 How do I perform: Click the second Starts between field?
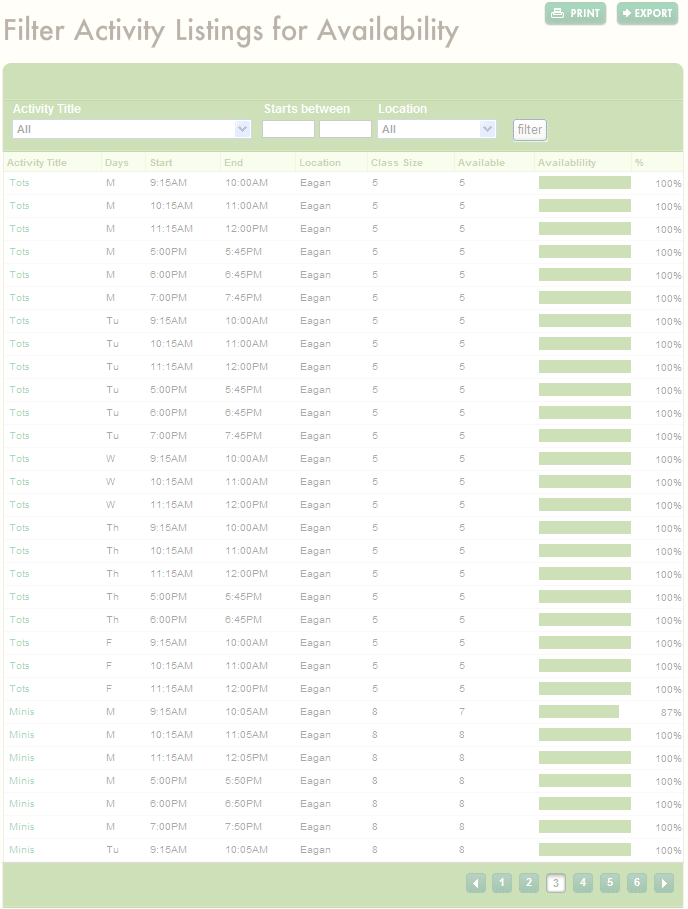pyautogui.click(x=345, y=129)
